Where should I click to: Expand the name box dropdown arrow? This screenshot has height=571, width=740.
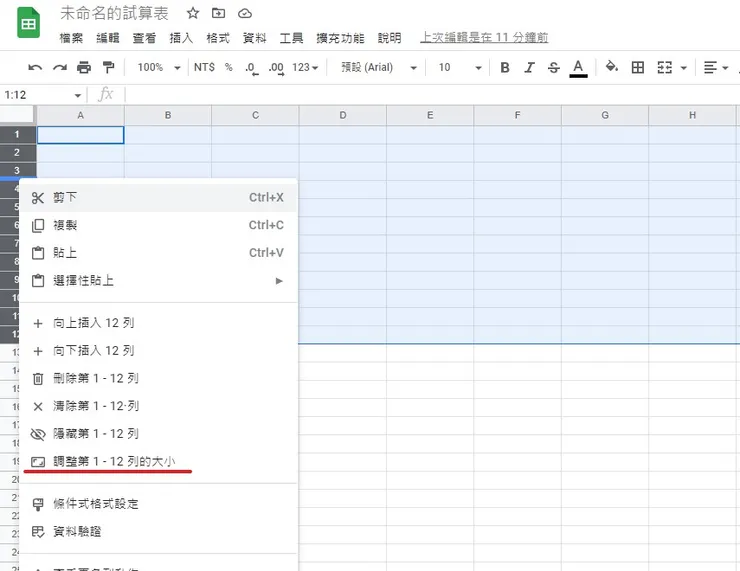click(x=77, y=95)
